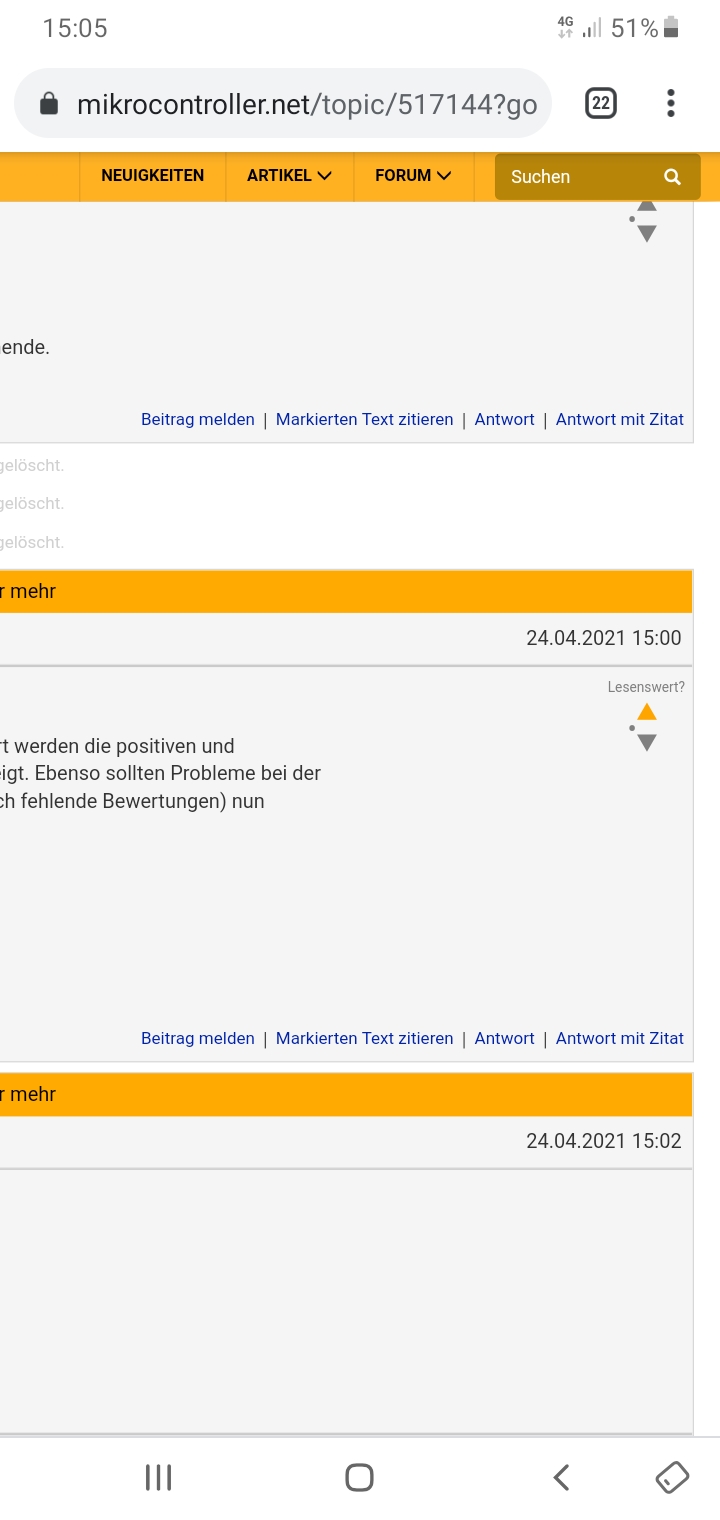Screen dimensions: 720x1520
Task: Open Chrome three-dot overflow menu
Action: pos(670,103)
